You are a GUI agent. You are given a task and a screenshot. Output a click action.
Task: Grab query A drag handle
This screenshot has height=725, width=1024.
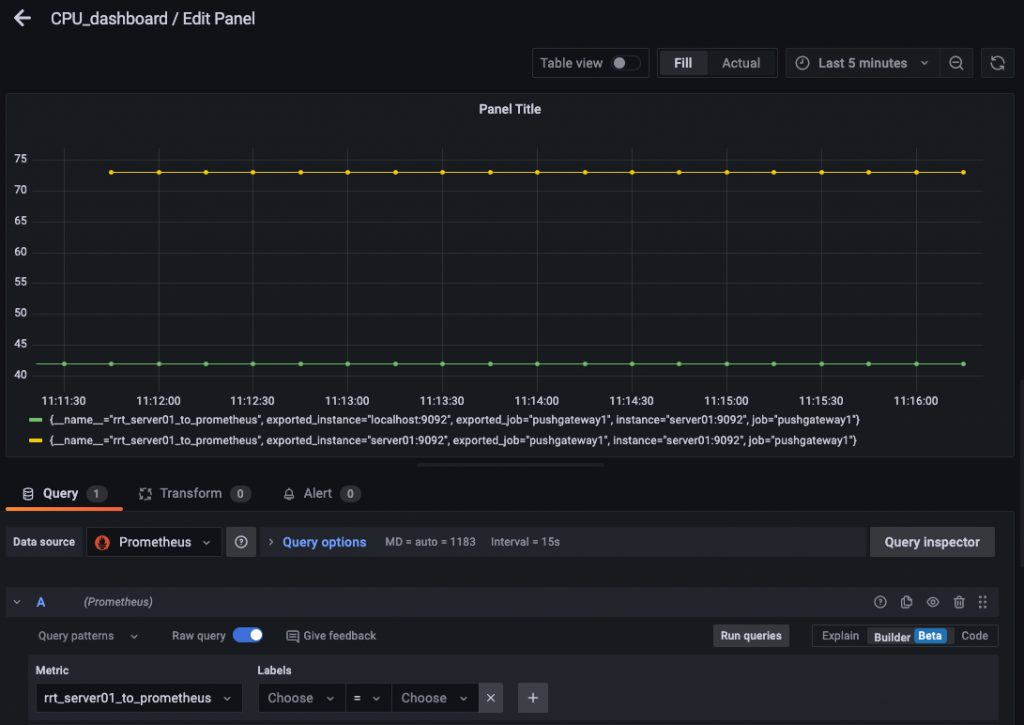point(983,602)
